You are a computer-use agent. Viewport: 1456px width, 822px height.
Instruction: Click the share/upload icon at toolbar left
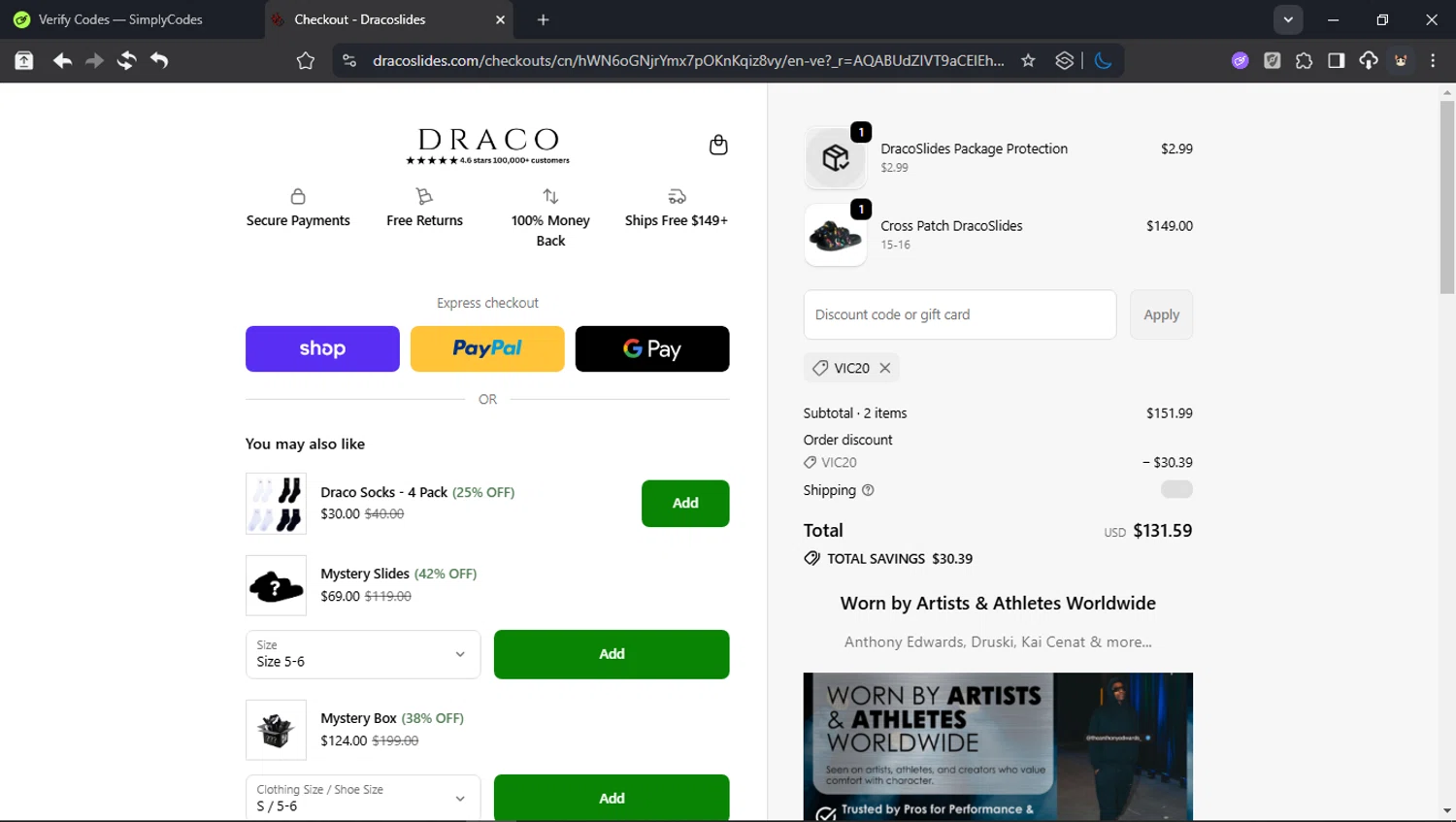point(24,60)
